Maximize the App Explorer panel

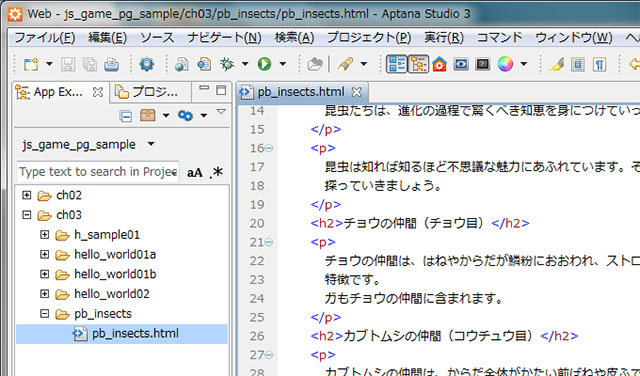point(221,90)
